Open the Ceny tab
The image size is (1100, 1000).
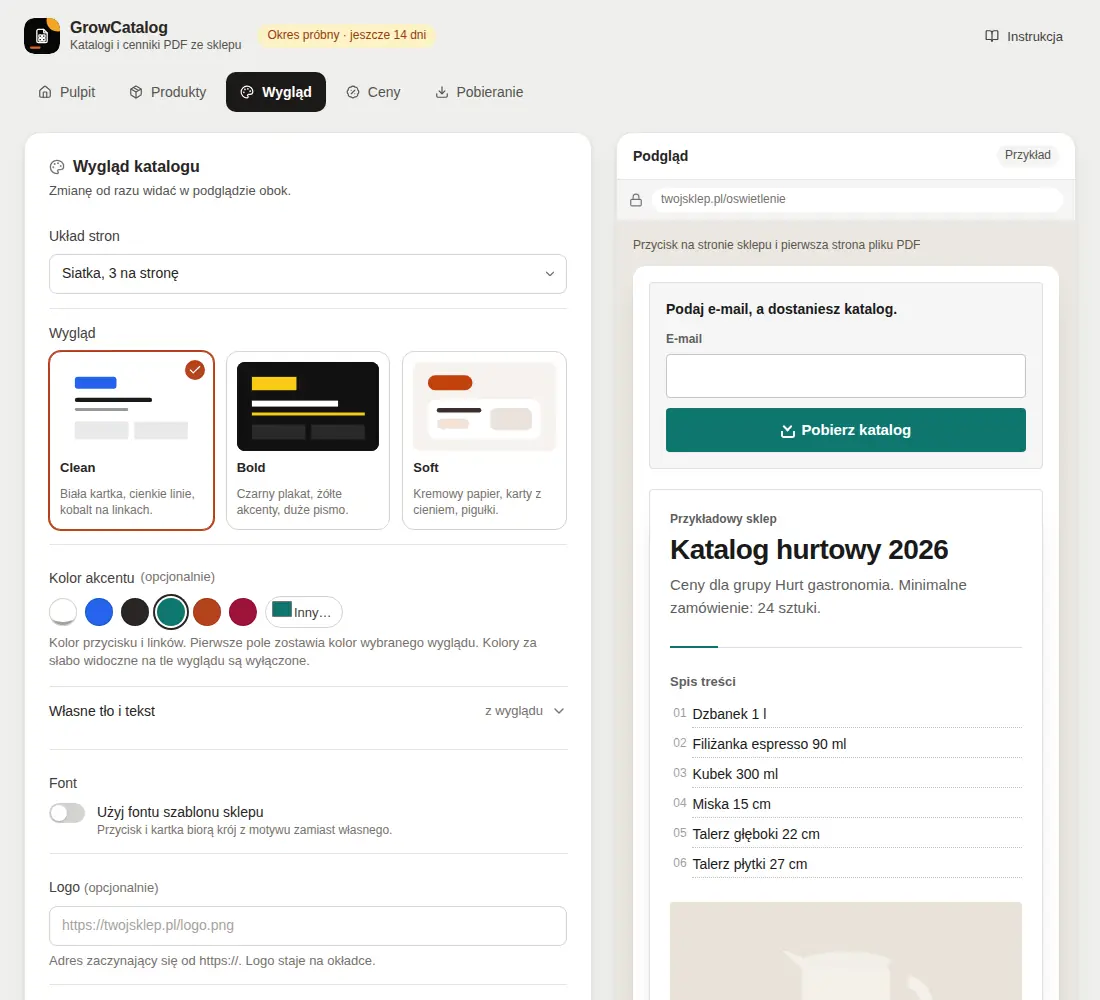373,92
